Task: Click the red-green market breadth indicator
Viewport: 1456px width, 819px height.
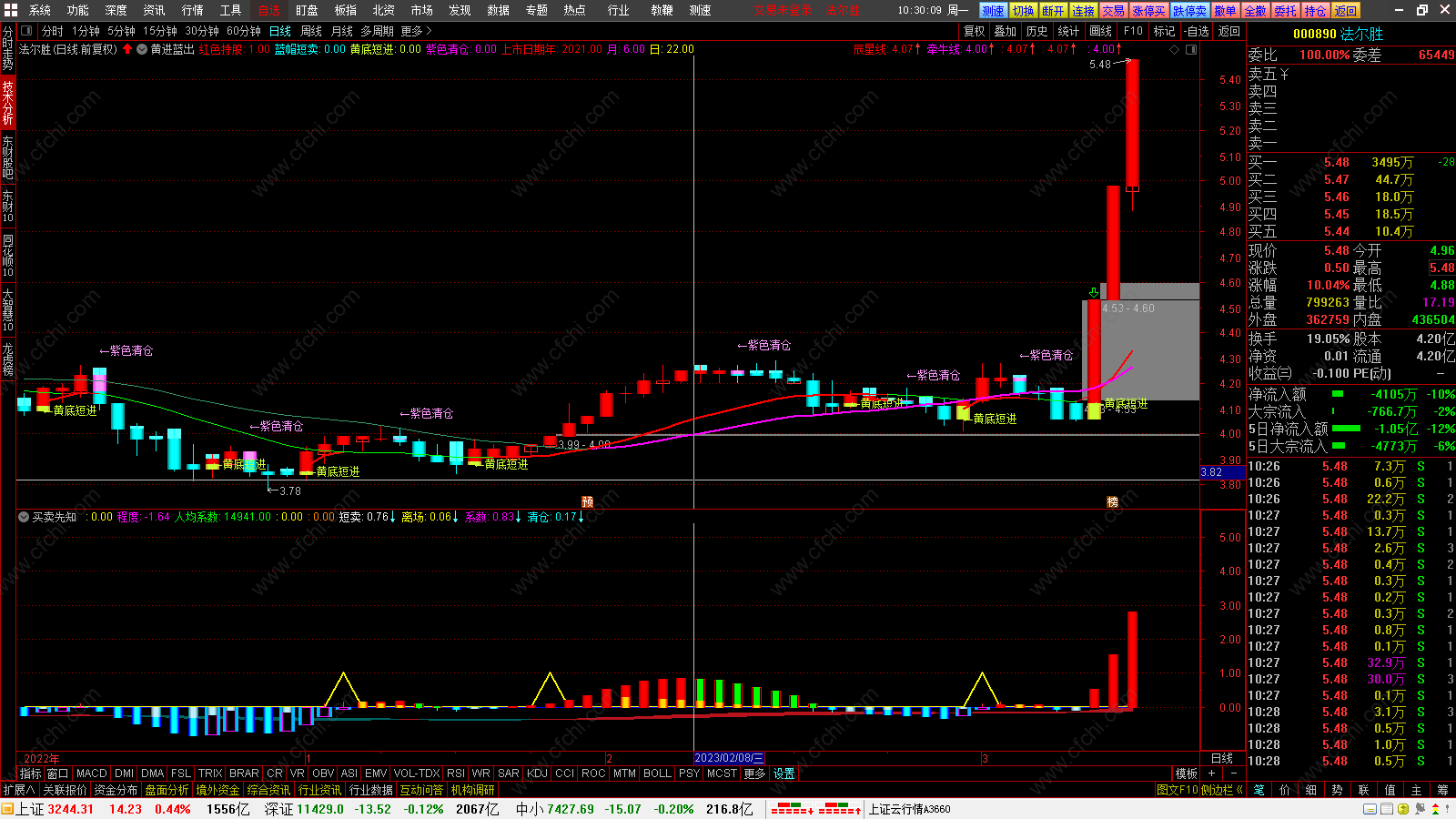Action: (x=815, y=809)
